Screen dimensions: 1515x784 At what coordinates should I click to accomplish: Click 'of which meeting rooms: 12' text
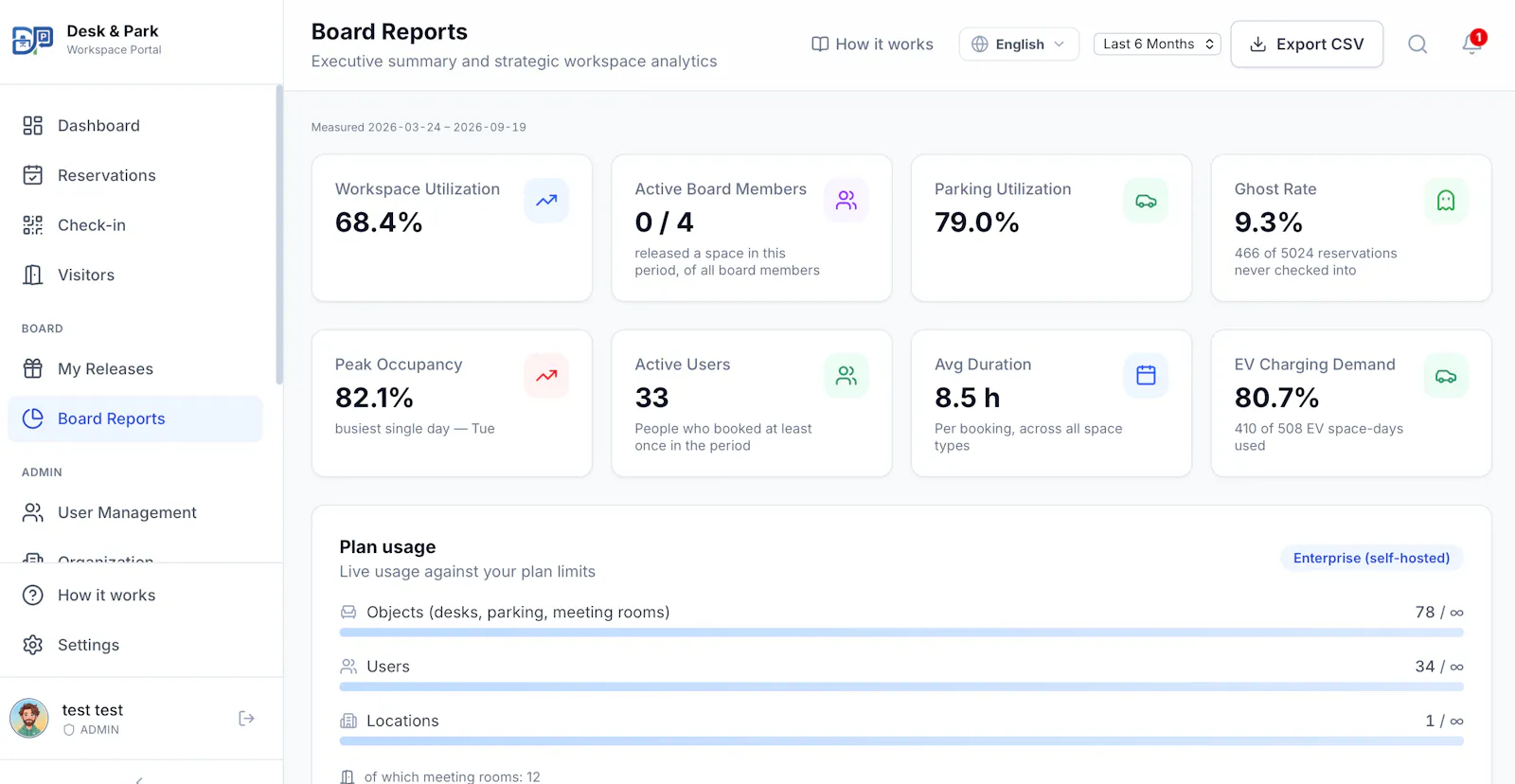click(452, 776)
